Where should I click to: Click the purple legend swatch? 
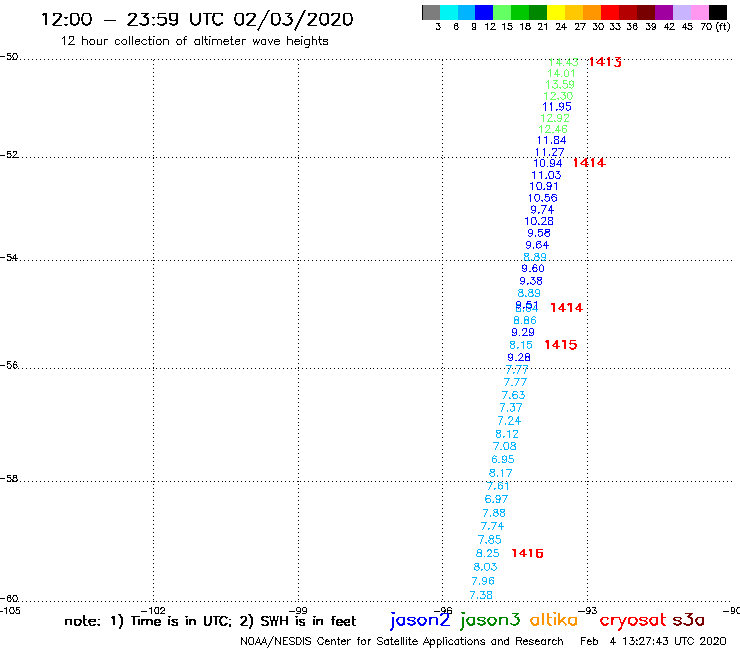click(x=664, y=12)
